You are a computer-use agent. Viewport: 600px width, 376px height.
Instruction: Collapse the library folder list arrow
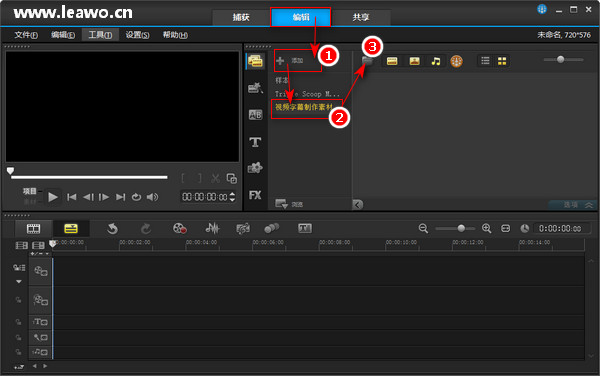357,205
